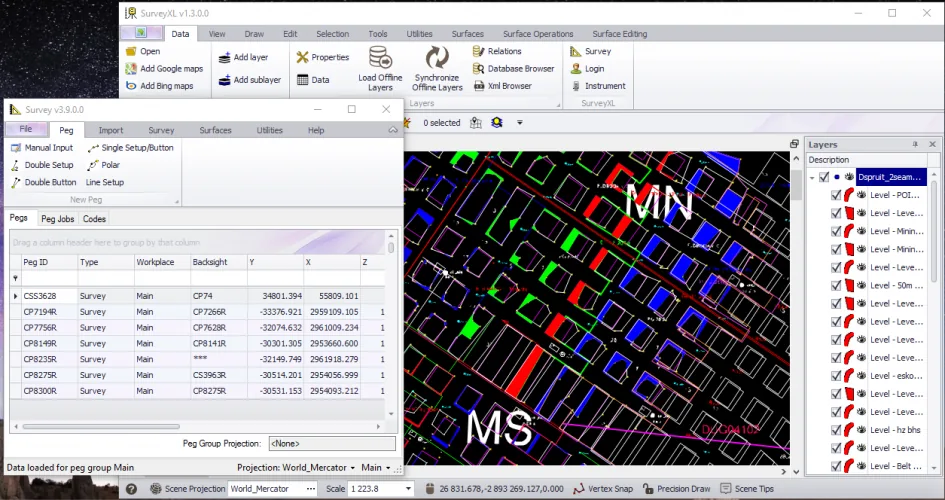Toggle the eye of Dspruit_2seam layer
This screenshot has width=945, height=500.
849,177
